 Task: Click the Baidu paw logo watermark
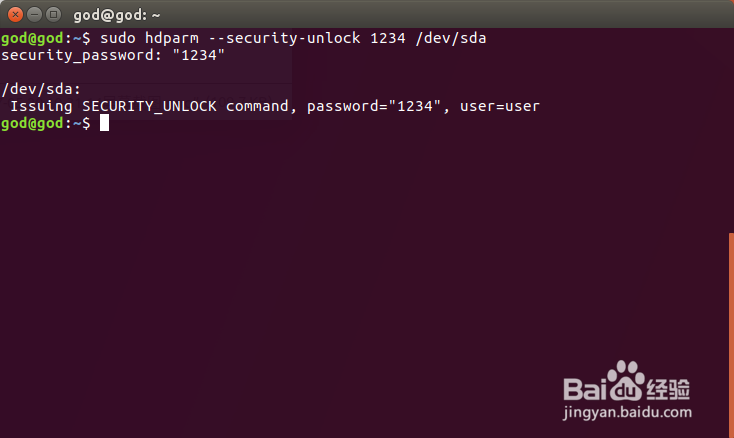point(626,381)
